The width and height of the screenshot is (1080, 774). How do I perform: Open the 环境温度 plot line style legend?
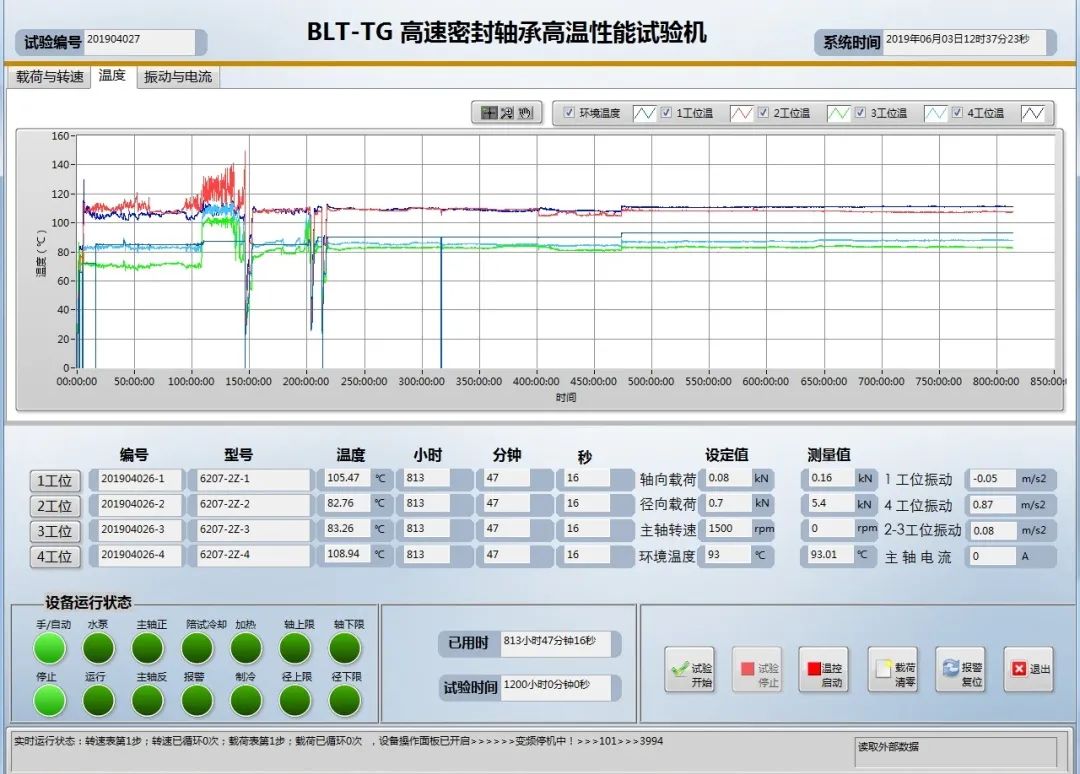click(x=643, y=113)
